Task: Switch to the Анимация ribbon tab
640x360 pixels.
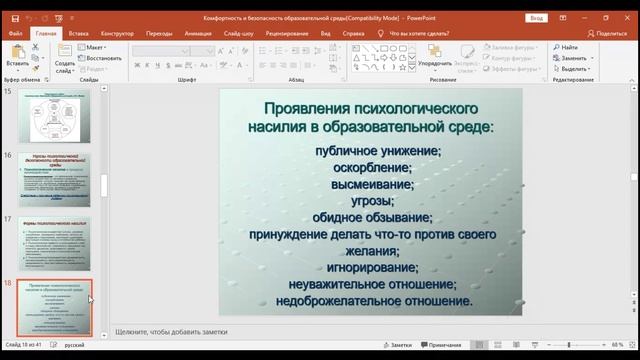Action: point(198,33)
